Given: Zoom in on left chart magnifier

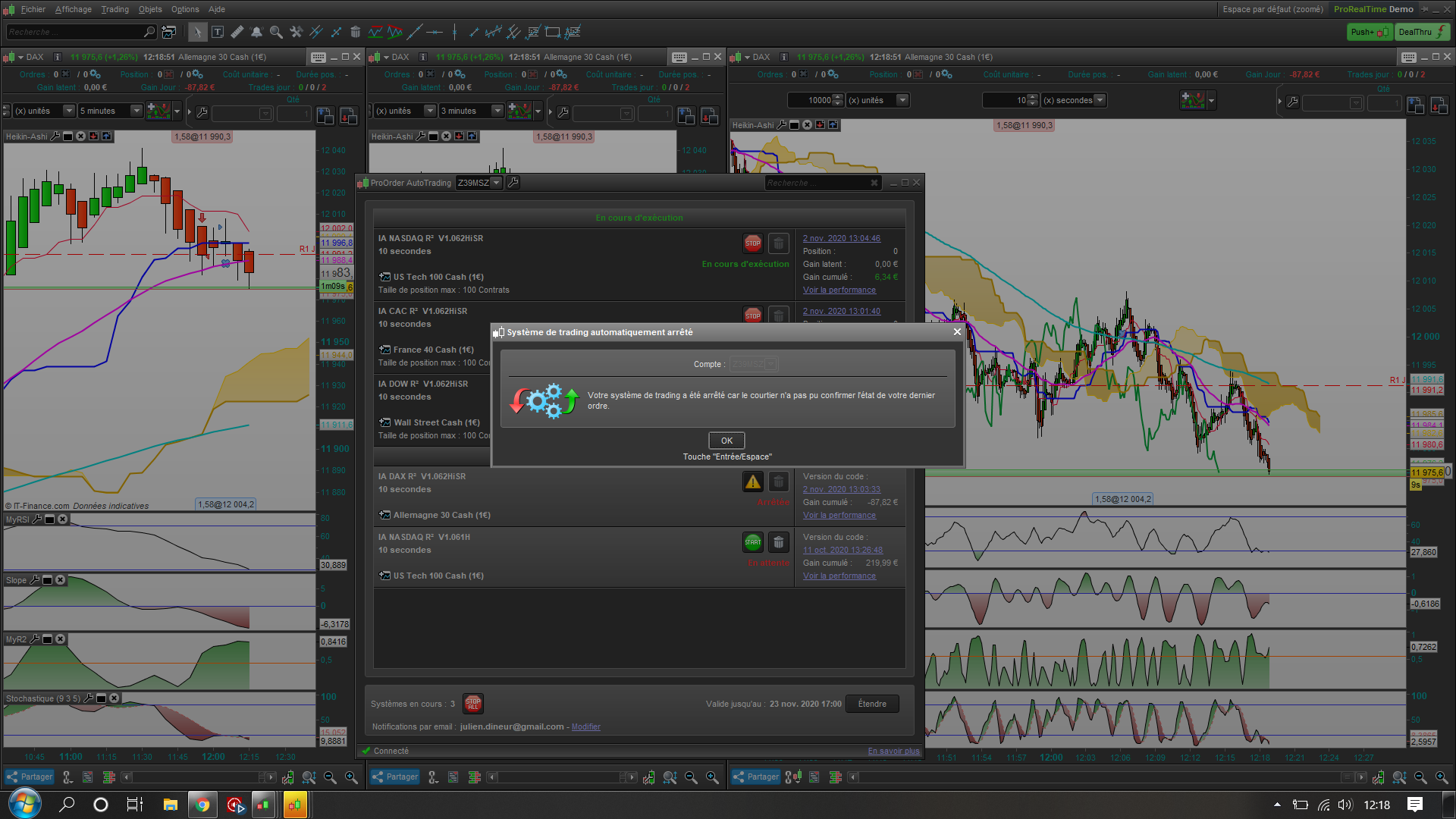Looking at the screenshot, I should 351,777.
